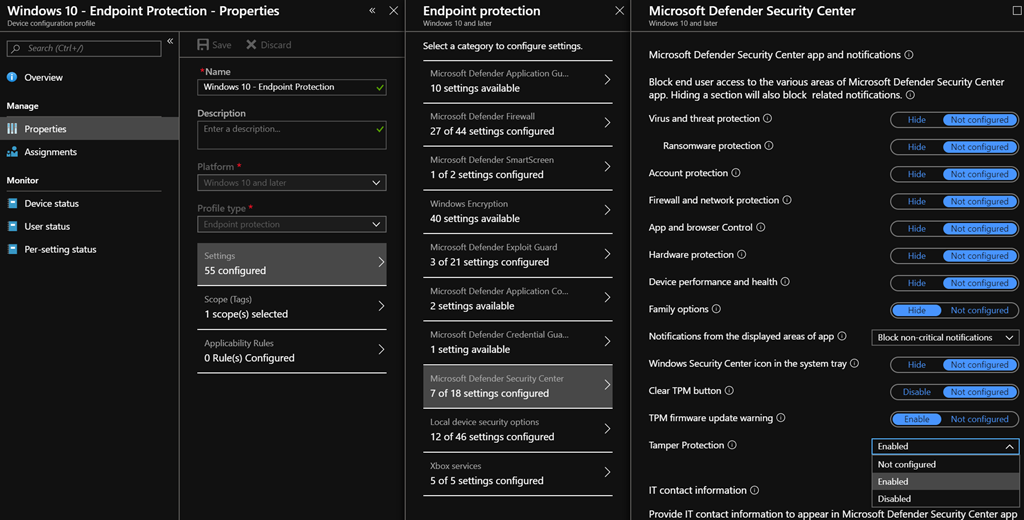Open Microsoft Defender Firewall category
This screenshot has width=1024, height=520.
pyautogui.click(x=517, y=124)
